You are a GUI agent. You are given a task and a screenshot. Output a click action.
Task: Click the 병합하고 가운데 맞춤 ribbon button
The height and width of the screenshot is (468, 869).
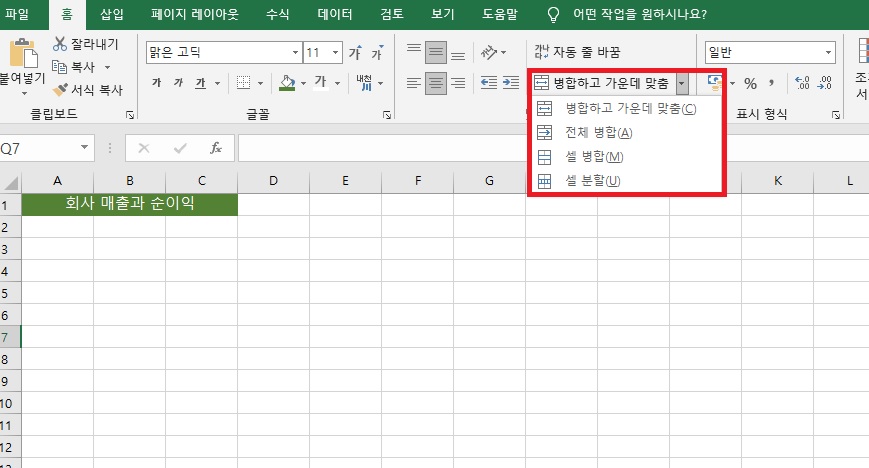(602, 83)
